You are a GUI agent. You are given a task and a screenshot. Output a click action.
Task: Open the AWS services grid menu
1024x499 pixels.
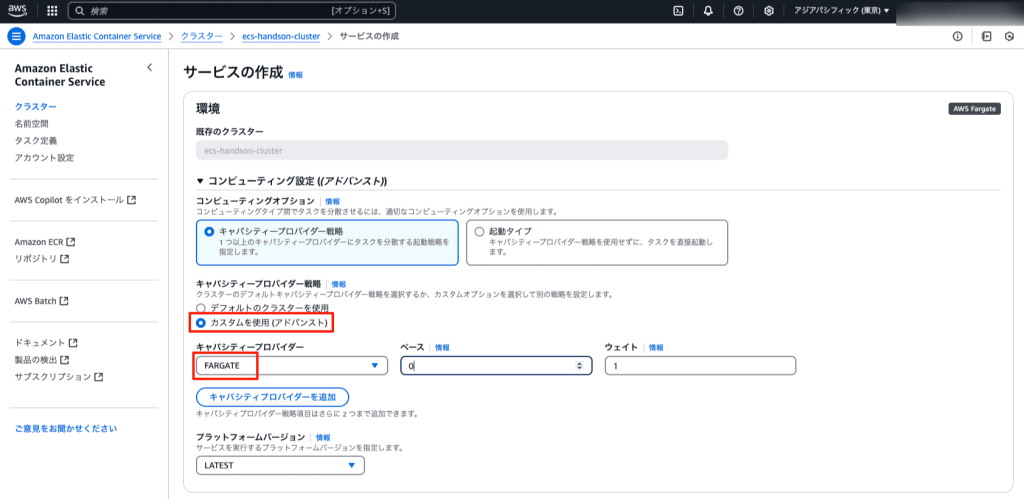click(52, 11)
